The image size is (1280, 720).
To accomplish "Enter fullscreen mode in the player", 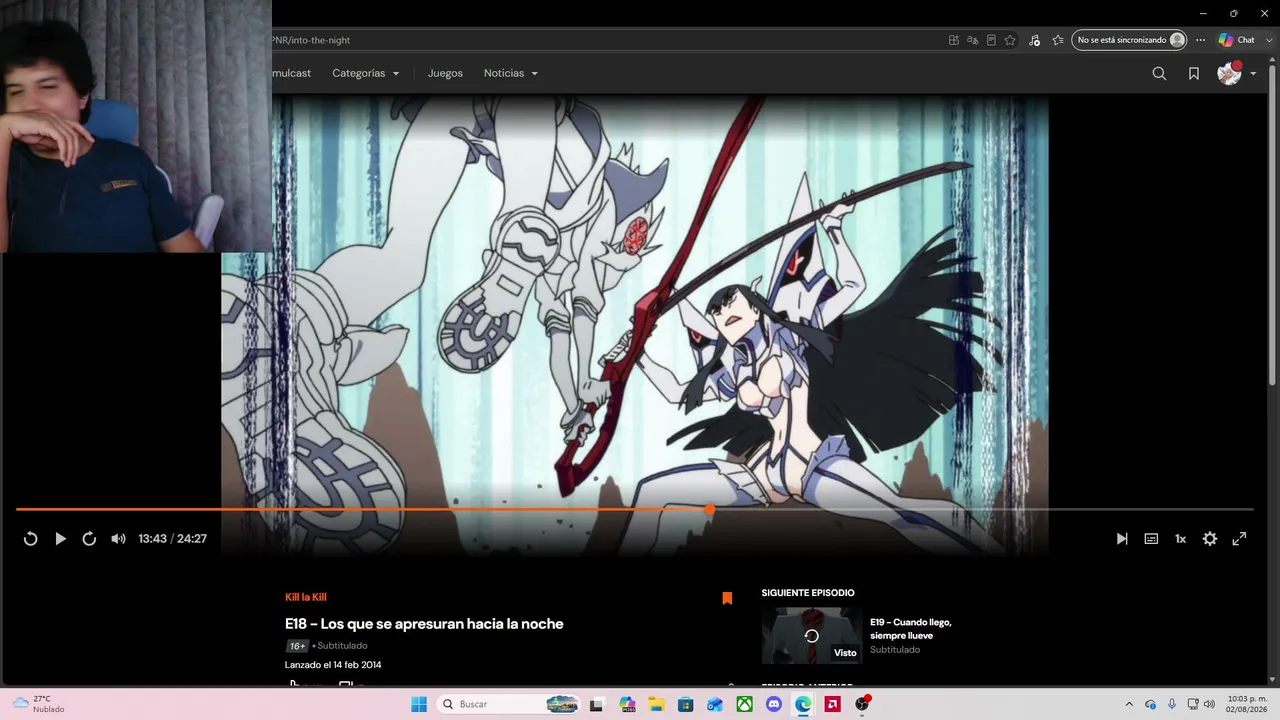I will [x=1239, y=539].
